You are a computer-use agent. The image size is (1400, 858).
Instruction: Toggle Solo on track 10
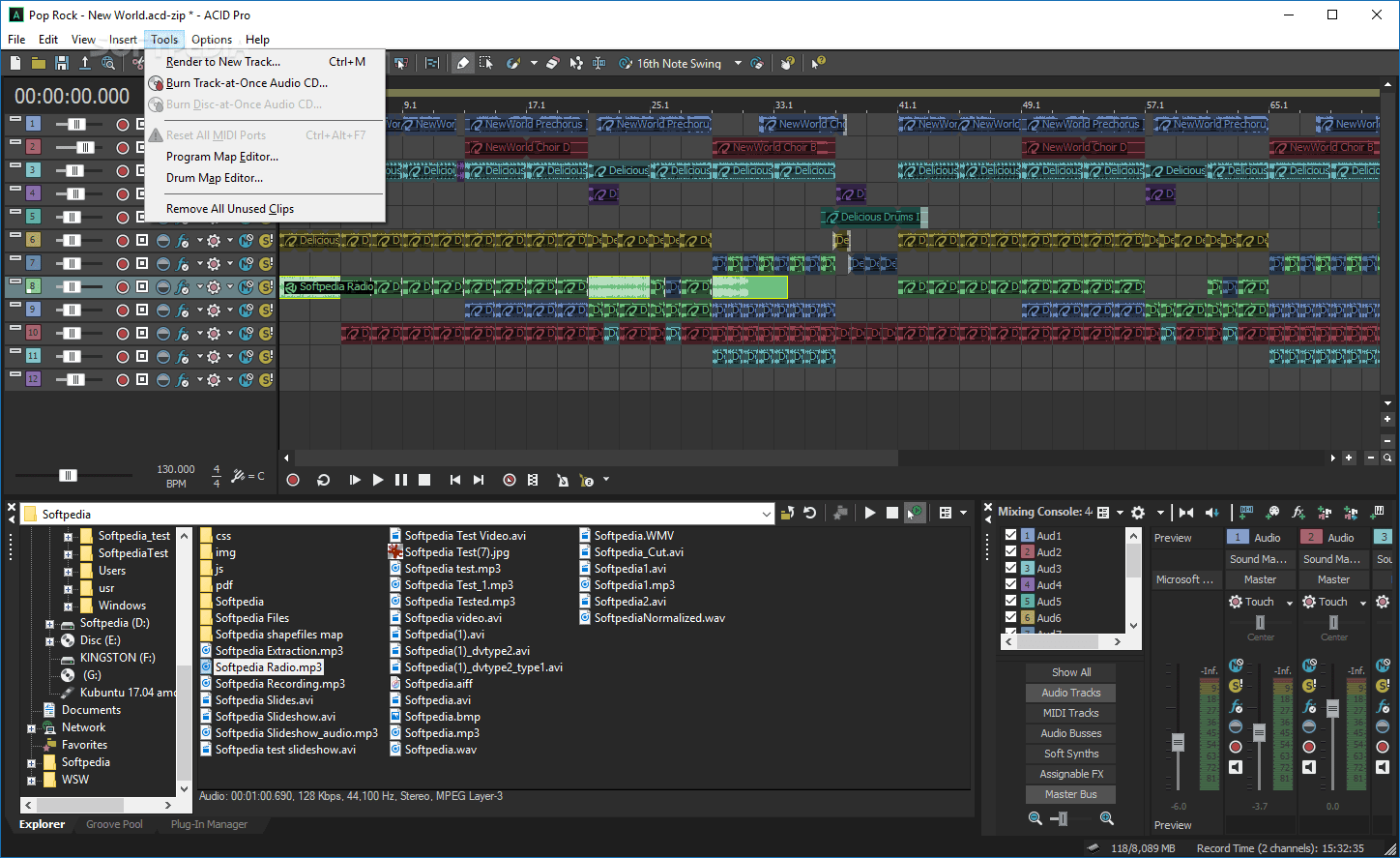pos(265,334)
